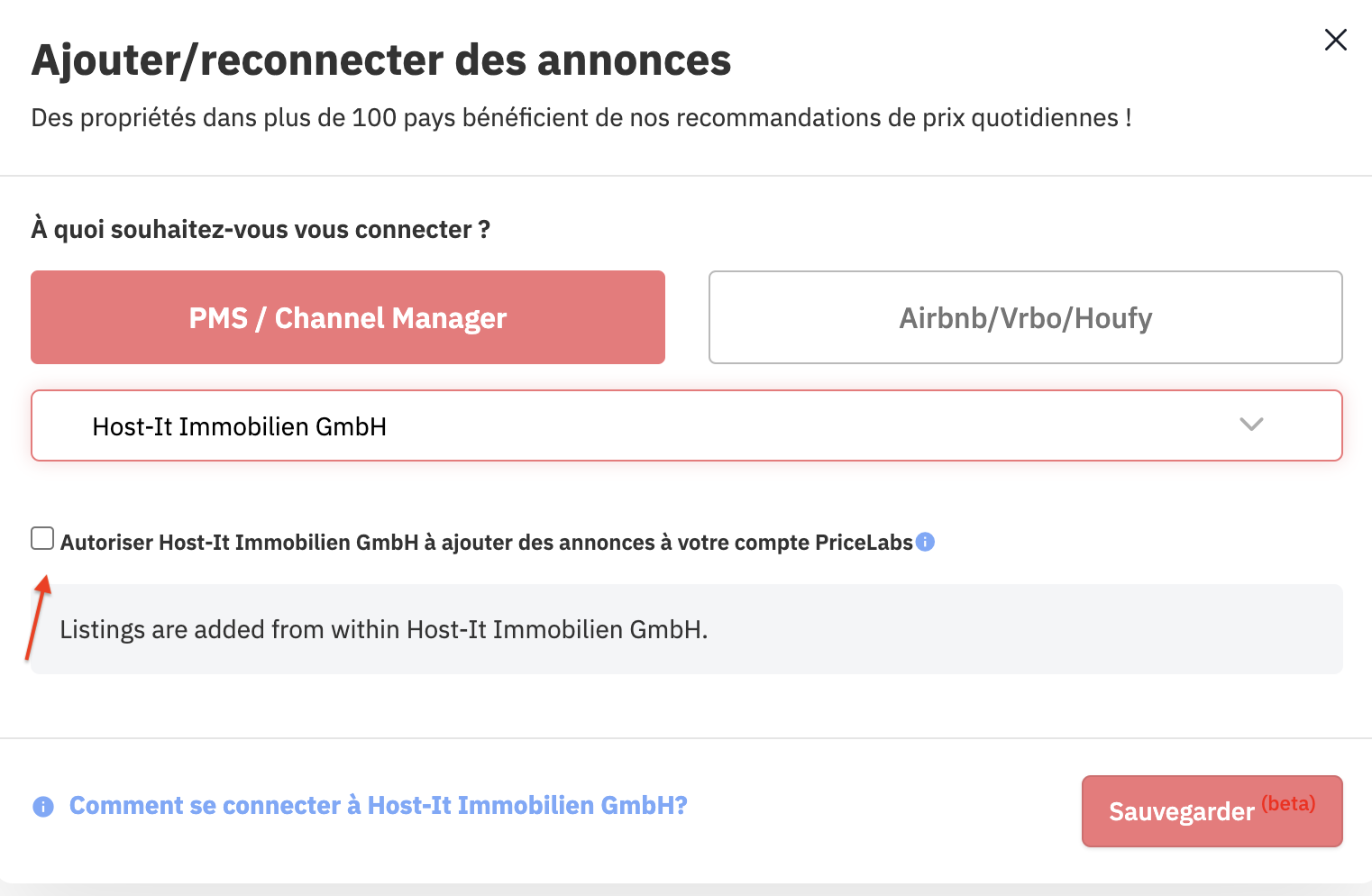Viewport: 1372px width, 896px height.
Task: Click the Listings are added notice box
Action: click(x=687, y=629)
